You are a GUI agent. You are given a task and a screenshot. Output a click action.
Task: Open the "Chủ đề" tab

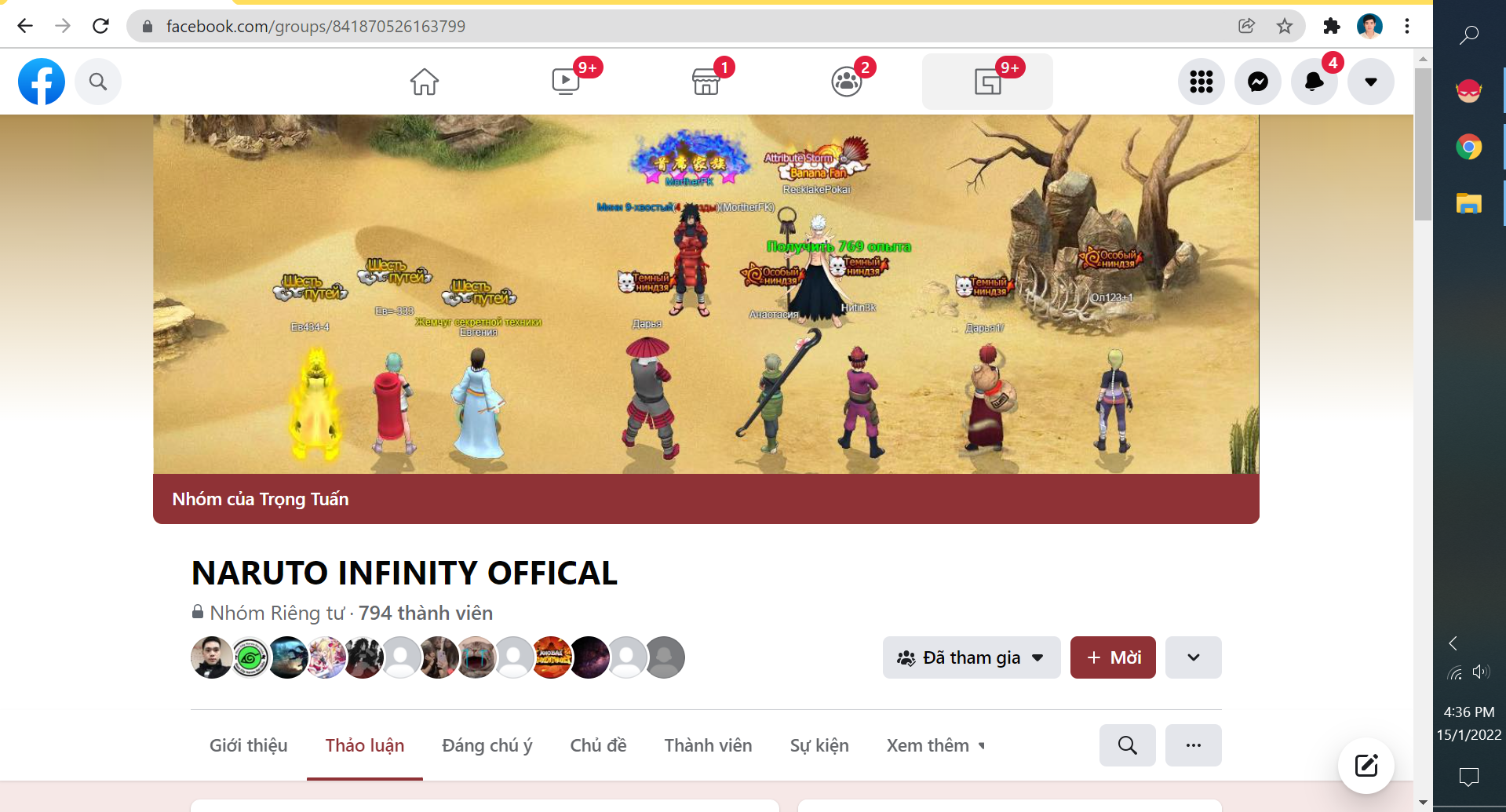point(599,745)
